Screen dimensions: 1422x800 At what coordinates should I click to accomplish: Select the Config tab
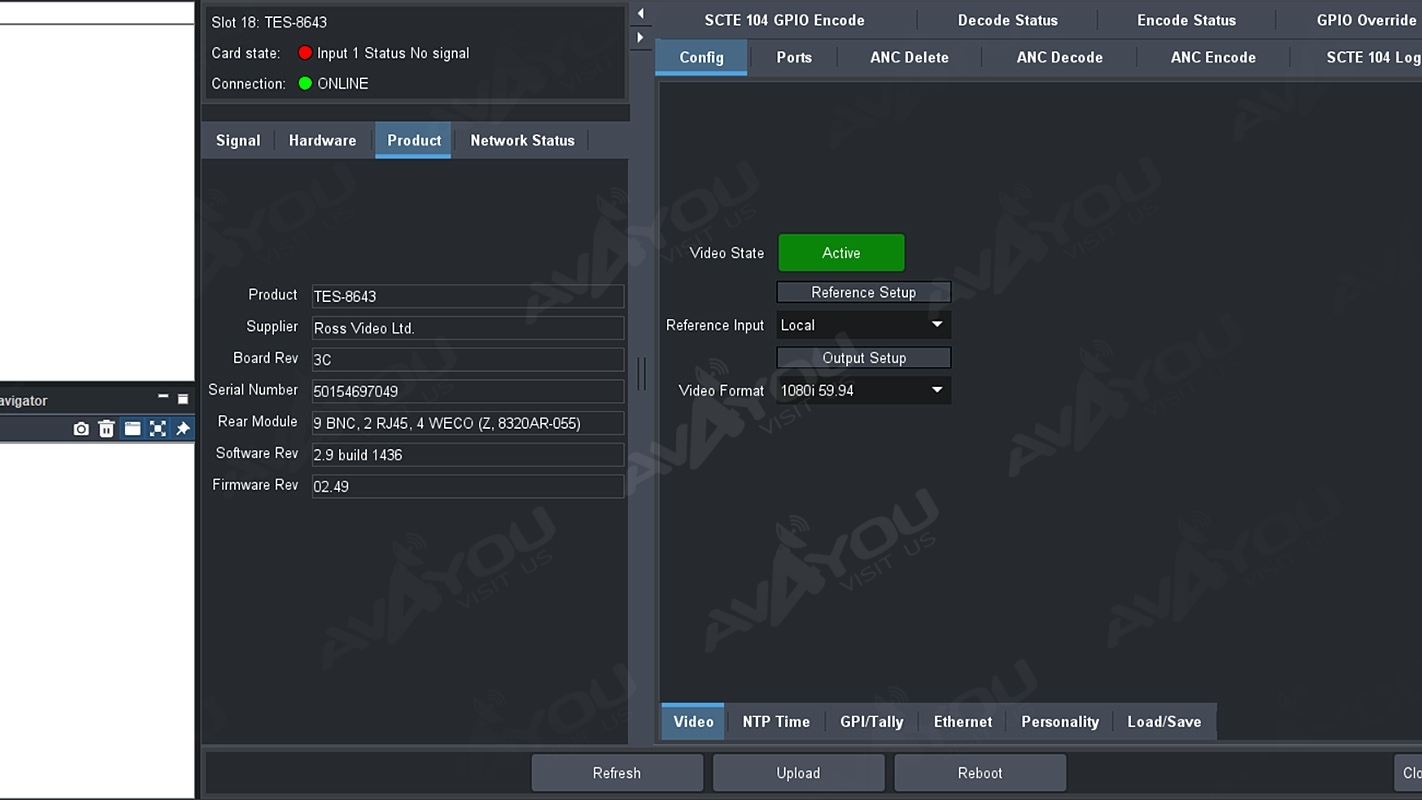pyautogui.click(x=701, y=57)
